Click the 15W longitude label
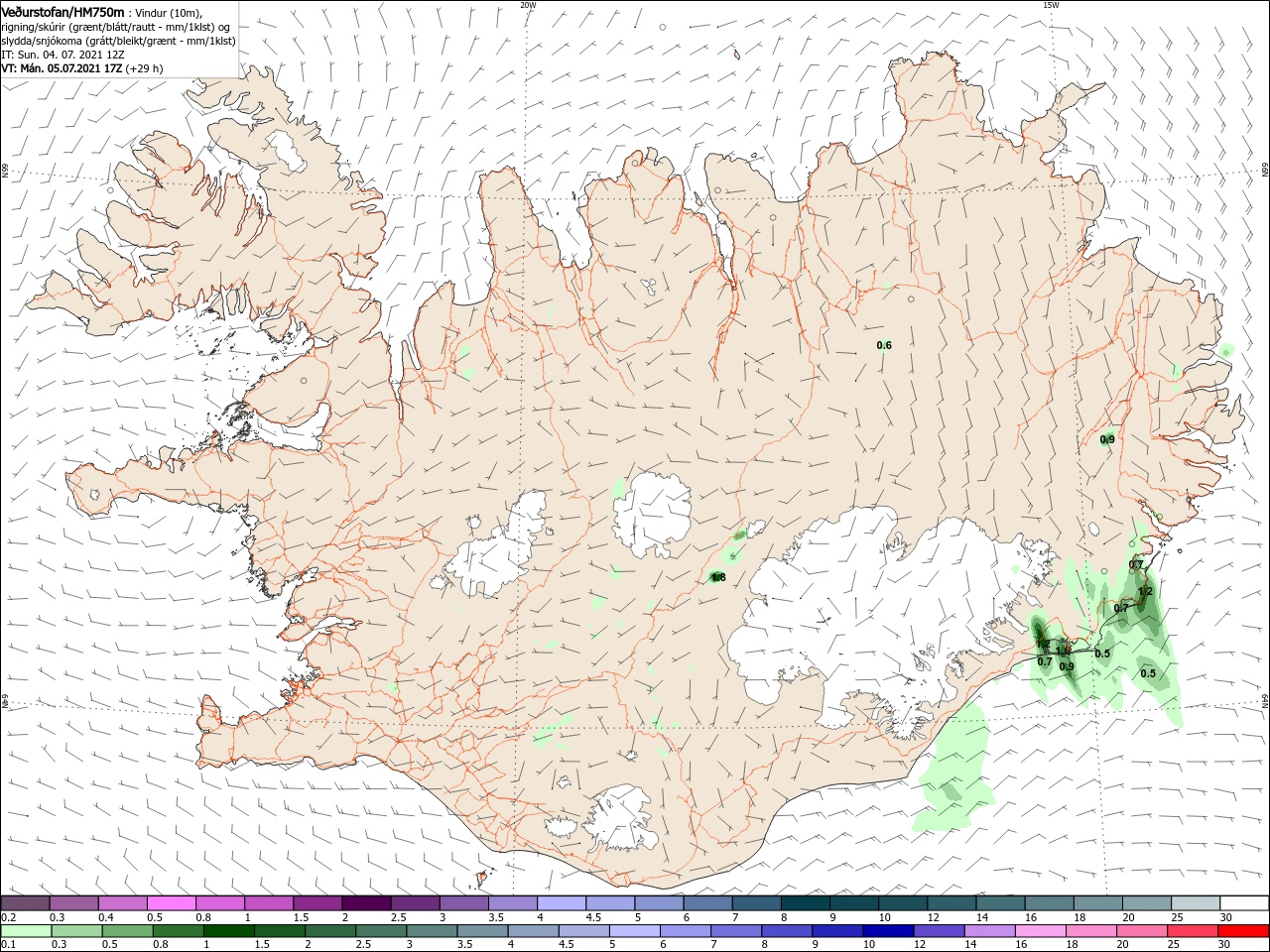Viewport: 1270px width, 952px height. point(1050,5)
